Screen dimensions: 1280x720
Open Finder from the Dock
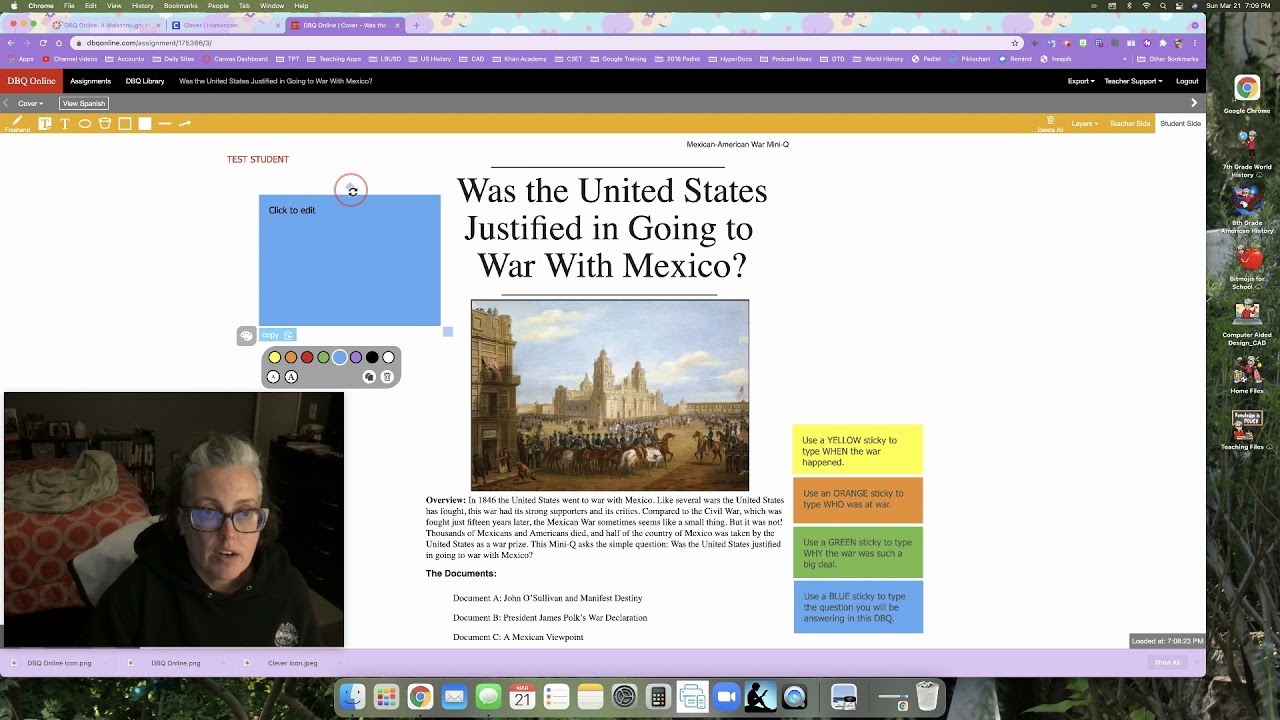point(352,697)
